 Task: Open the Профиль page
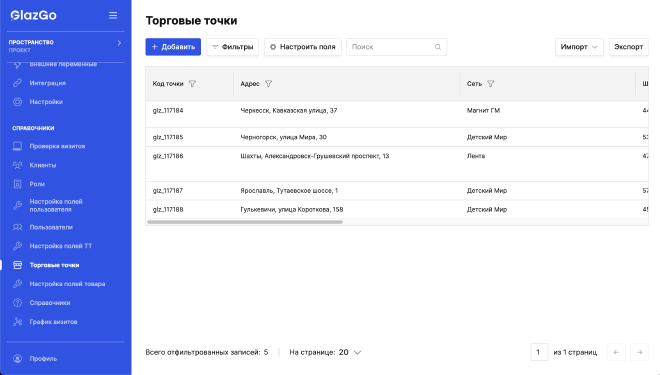43,359
